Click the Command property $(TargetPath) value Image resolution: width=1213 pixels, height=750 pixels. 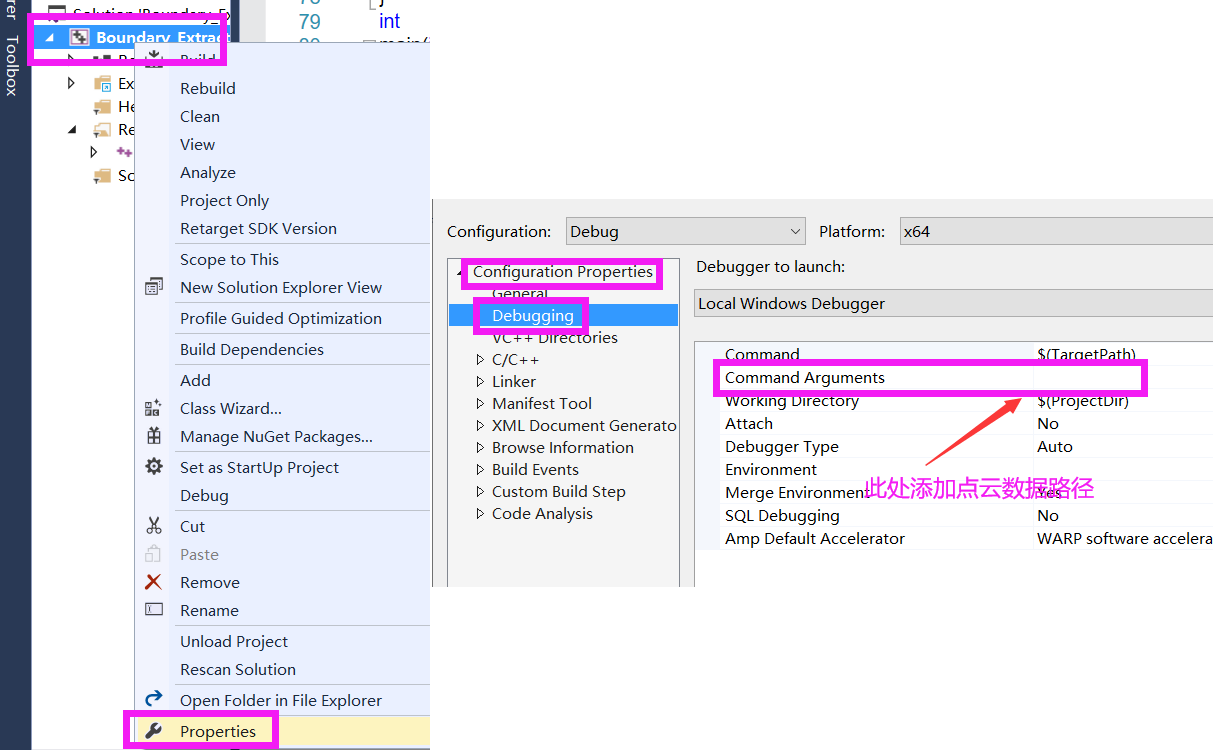[1086, 354]
